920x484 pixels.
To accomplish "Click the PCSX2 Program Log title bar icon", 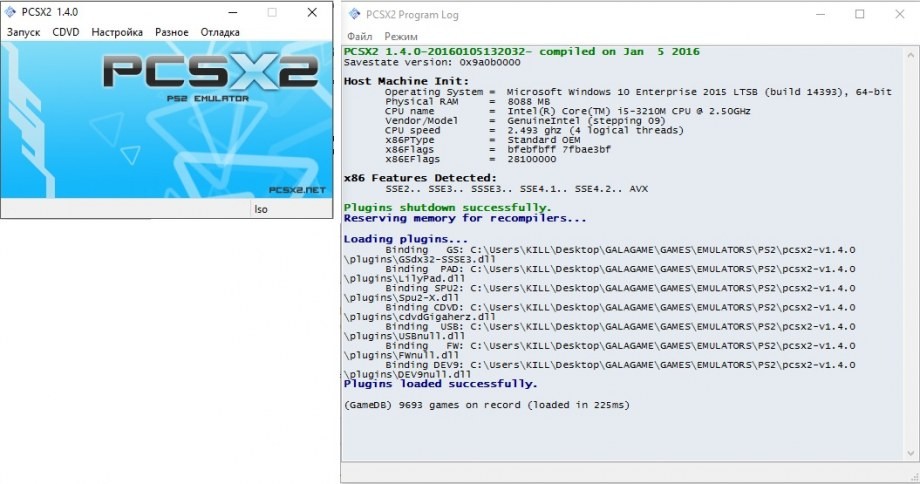I will (x=355, y=14).
